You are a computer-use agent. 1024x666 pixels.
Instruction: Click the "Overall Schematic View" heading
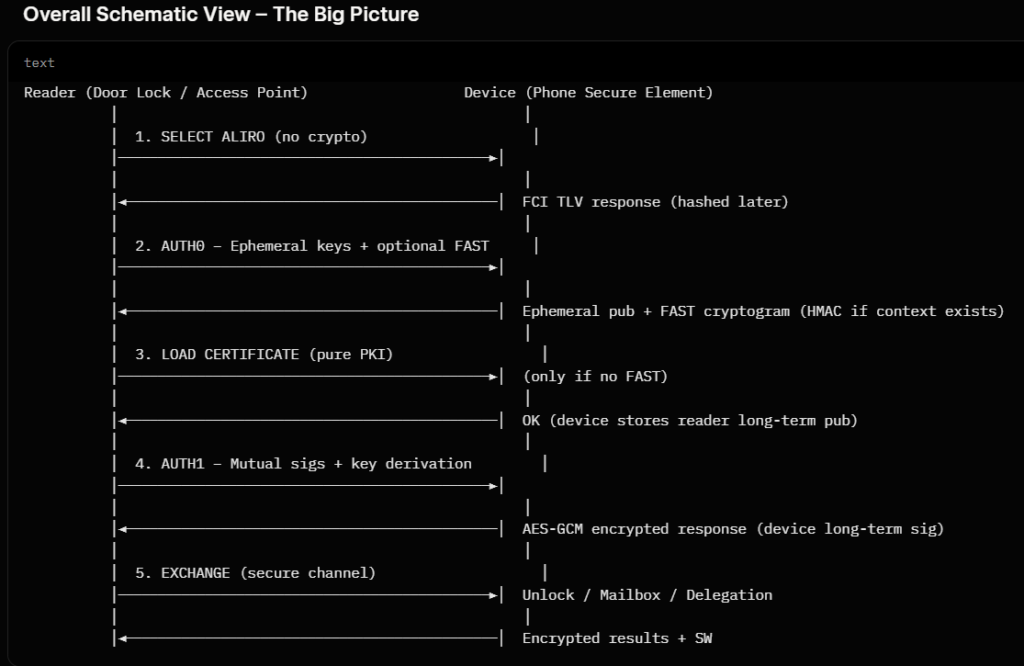pos(221,15)
